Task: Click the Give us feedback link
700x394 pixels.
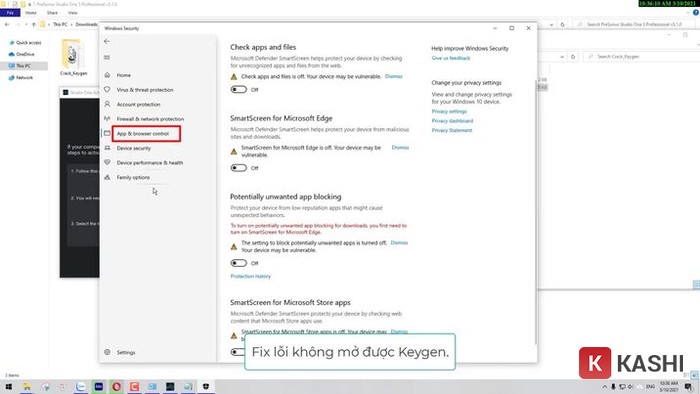Action: [450, 58]
